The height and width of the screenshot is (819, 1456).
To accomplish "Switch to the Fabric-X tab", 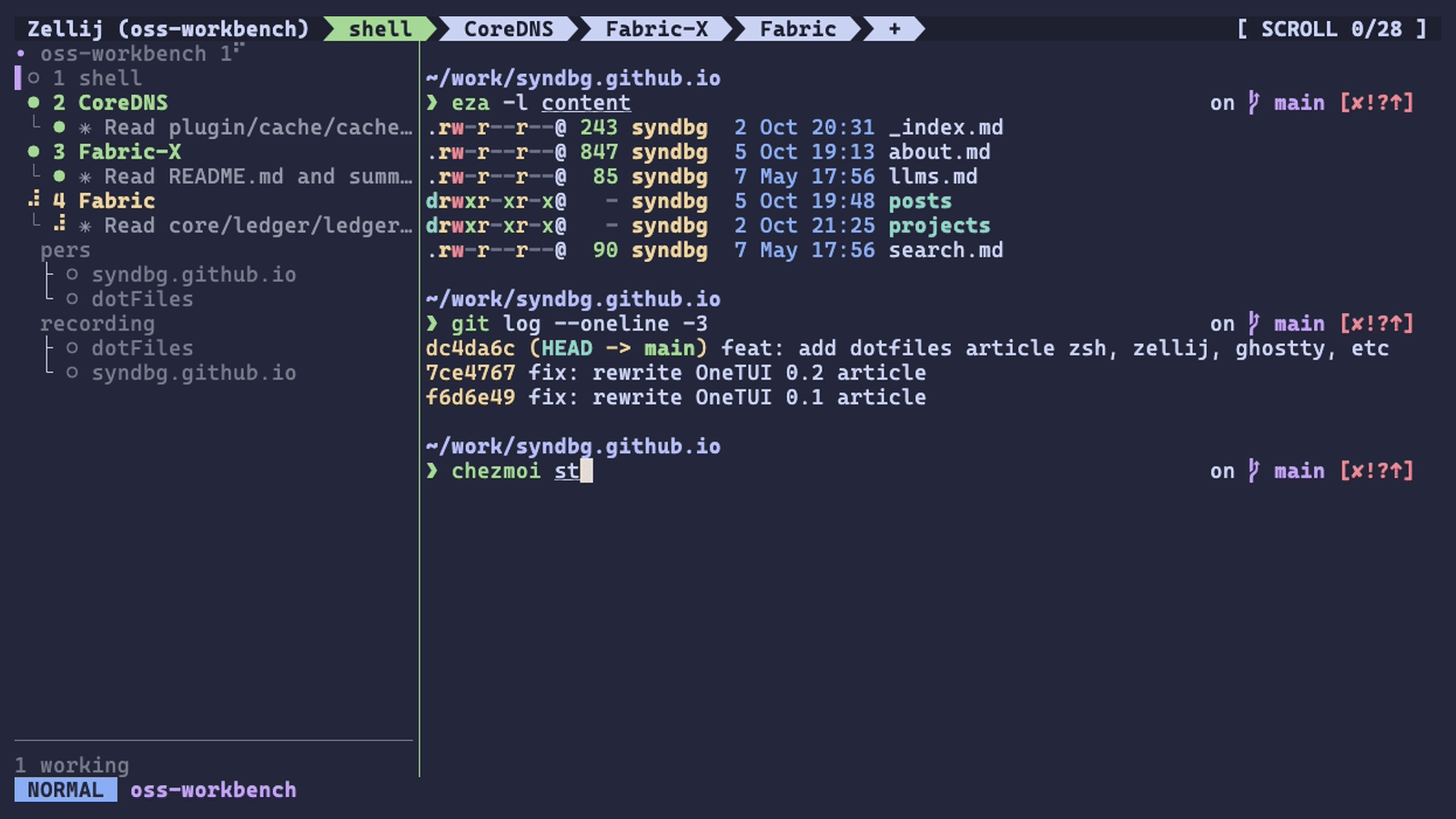I will [656, 29].
